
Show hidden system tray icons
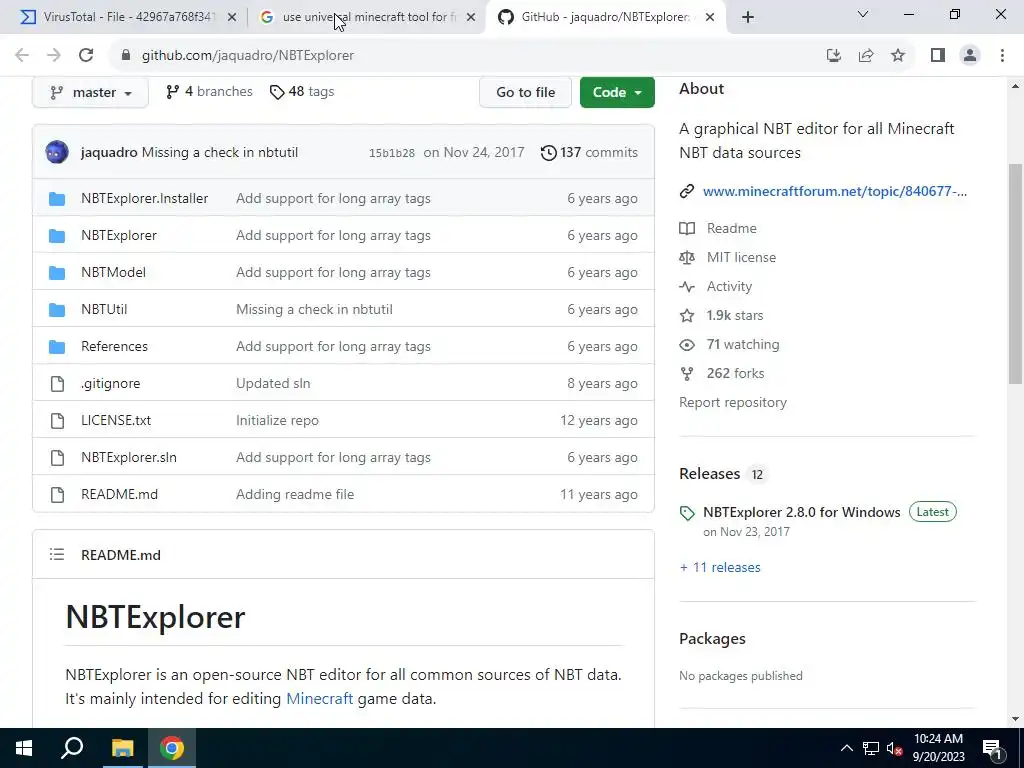[846, 748]
